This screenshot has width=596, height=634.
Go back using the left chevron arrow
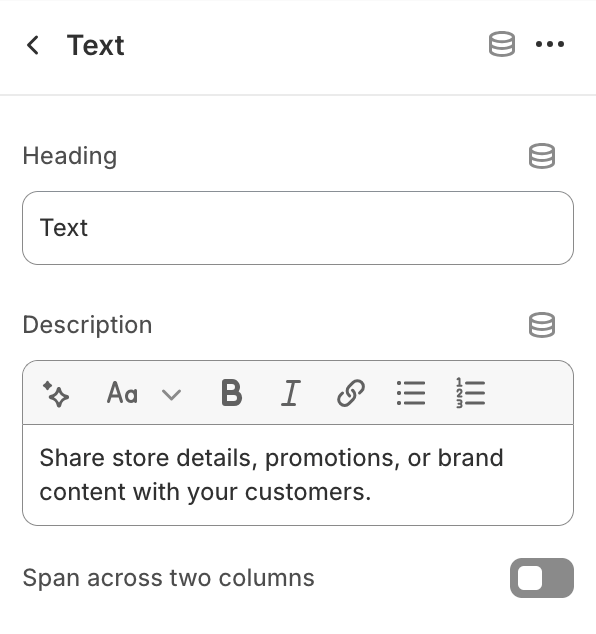tap(33, 44)
